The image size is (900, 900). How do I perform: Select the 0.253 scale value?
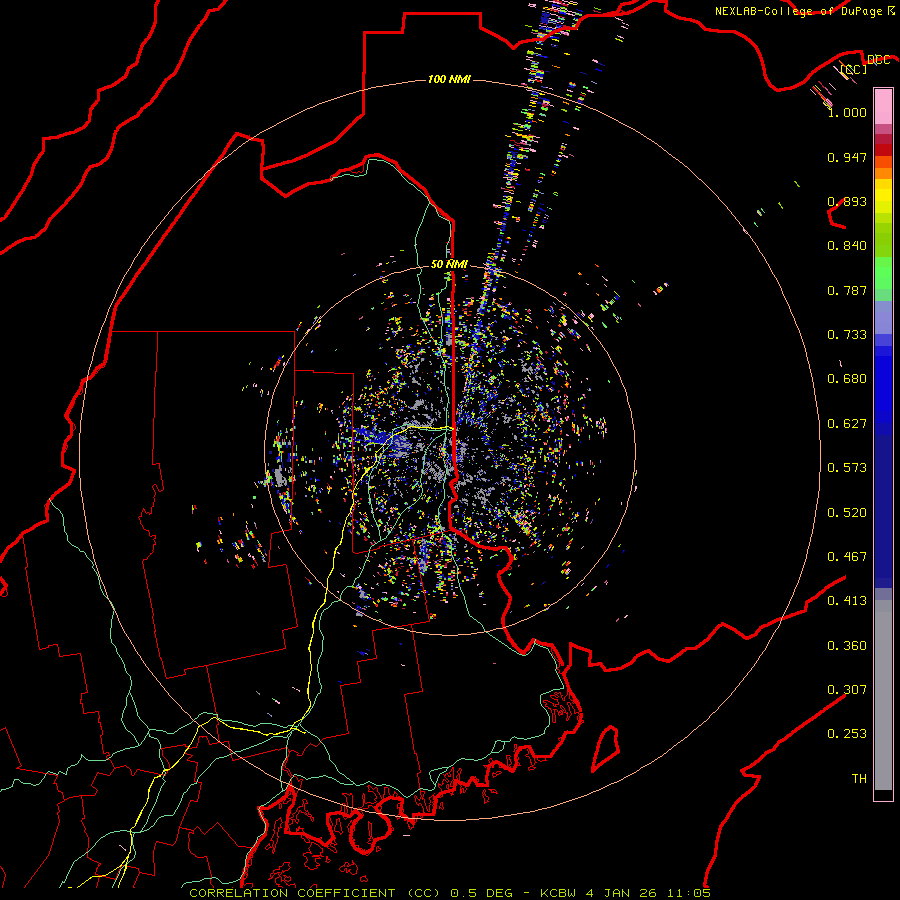[x=847, y=734]
